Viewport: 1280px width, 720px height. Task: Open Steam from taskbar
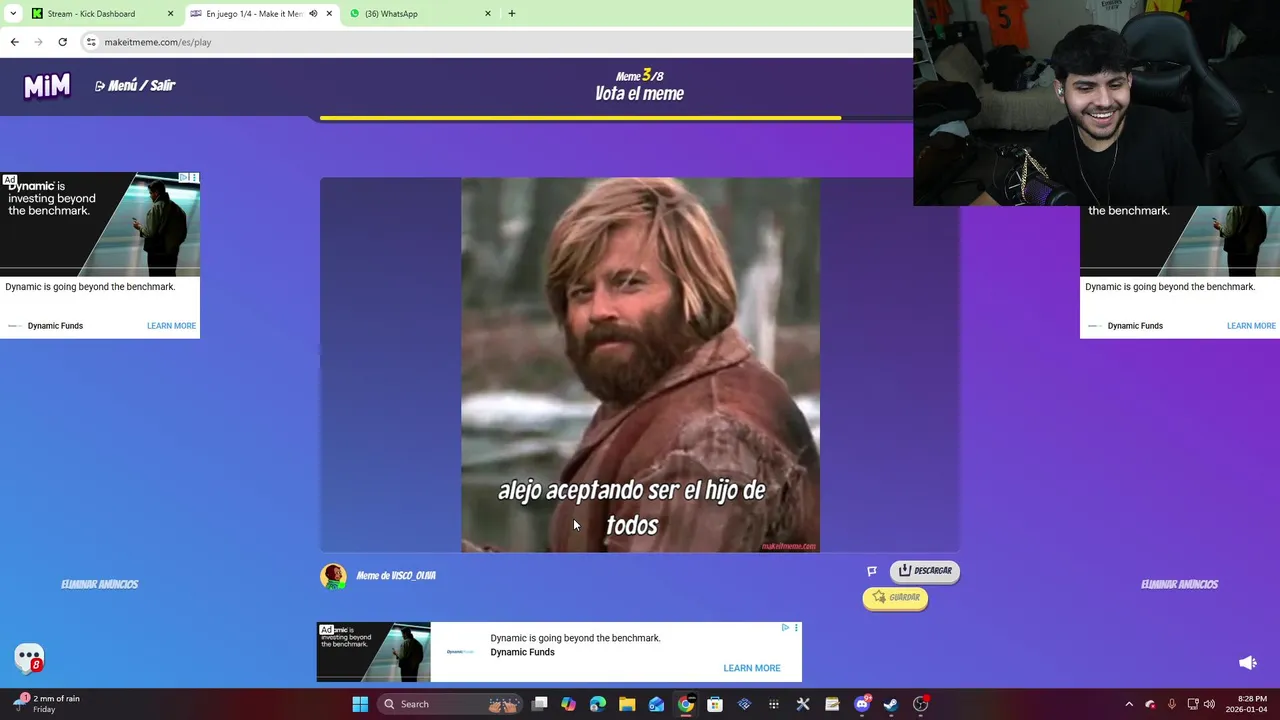891,704
